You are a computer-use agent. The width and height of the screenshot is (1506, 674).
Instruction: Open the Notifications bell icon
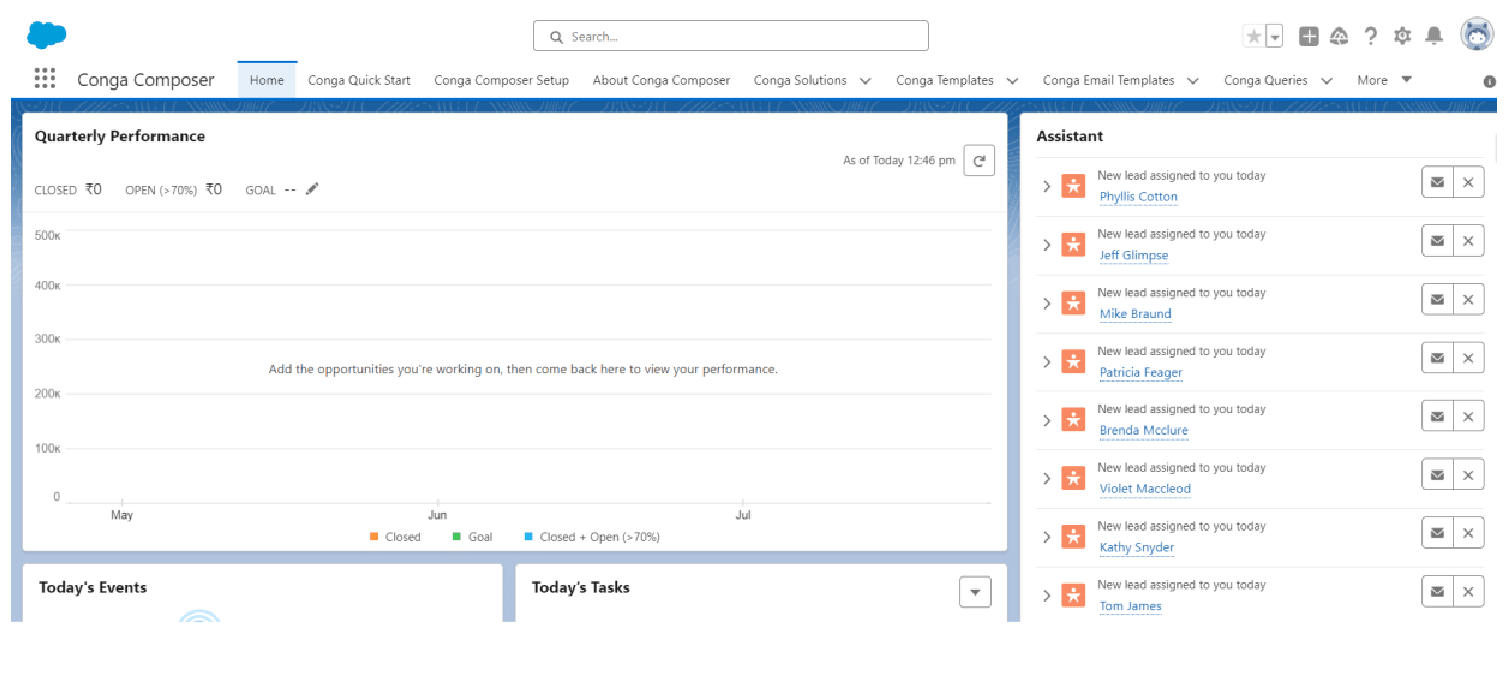click(x=1434, y=37)
